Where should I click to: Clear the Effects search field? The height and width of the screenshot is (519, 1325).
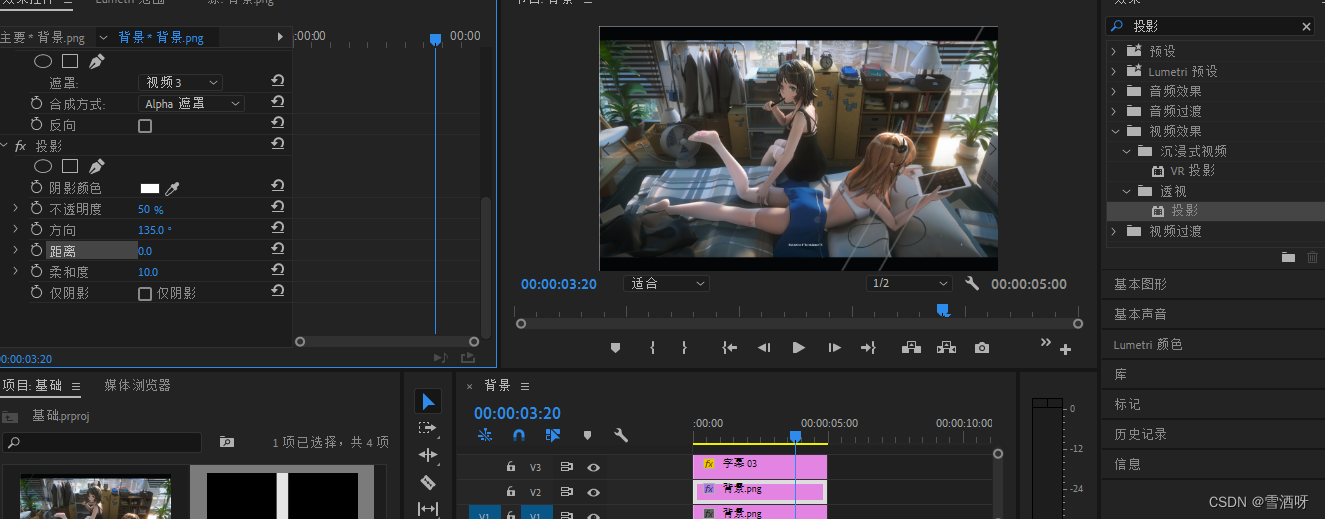pyautogui.click(x=1306, y=27)
